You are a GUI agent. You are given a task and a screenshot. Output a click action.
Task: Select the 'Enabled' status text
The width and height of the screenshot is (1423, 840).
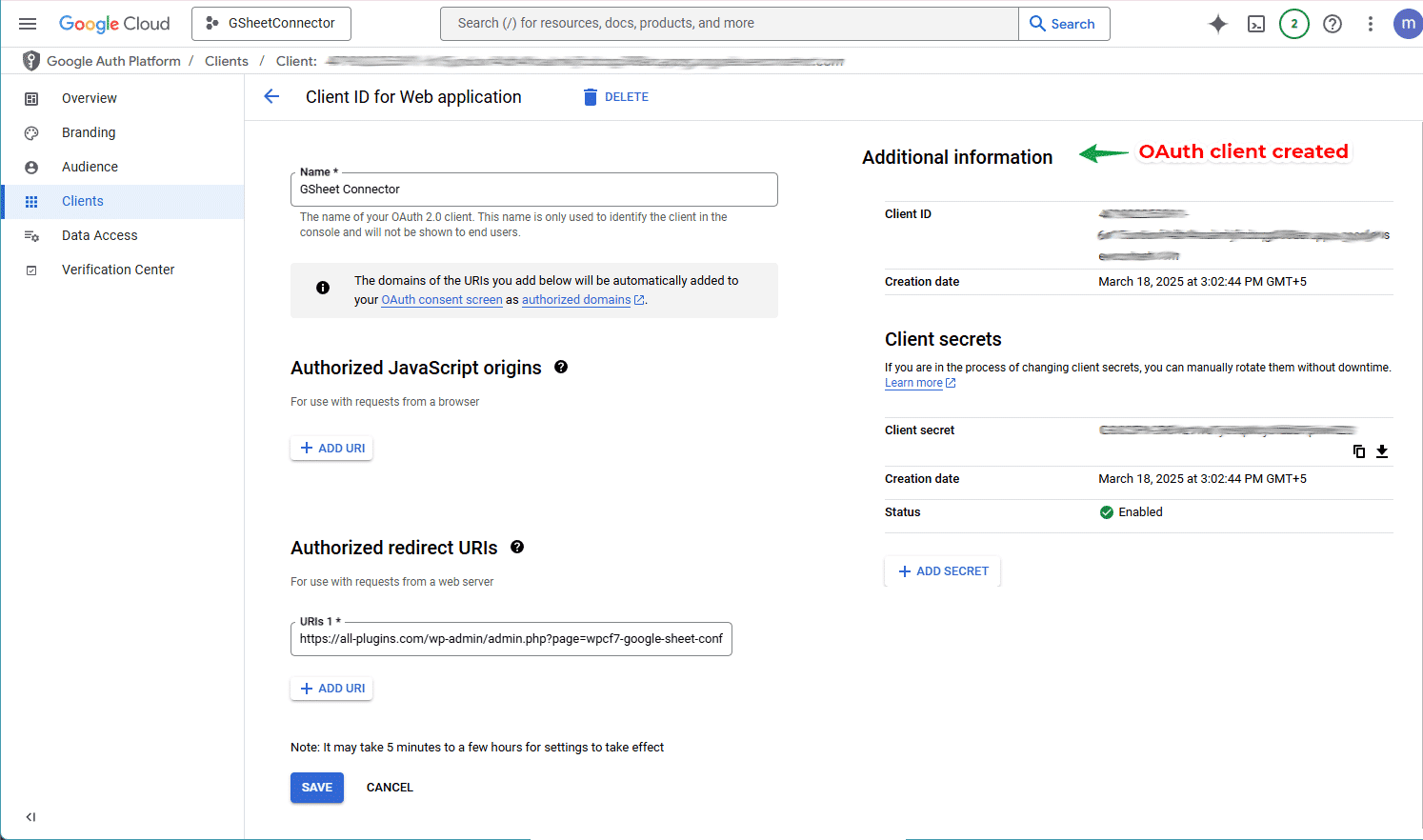[x=1140, y=512]
